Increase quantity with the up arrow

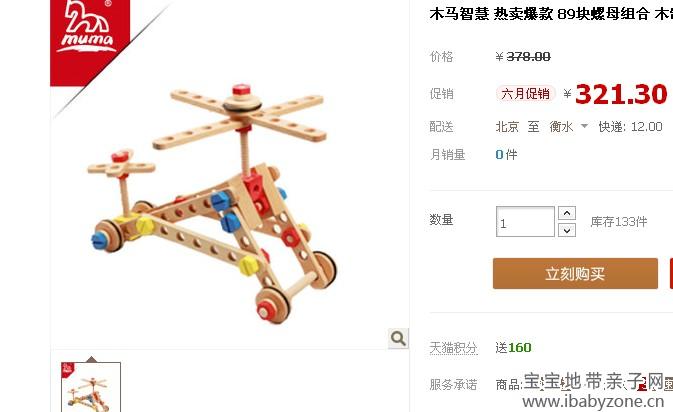point(567,213)
